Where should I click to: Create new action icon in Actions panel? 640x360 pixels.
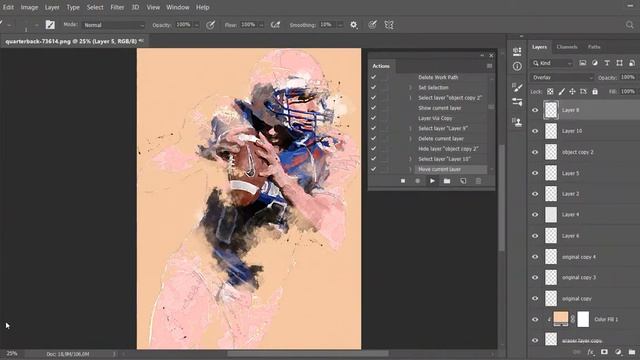(463, 181)
